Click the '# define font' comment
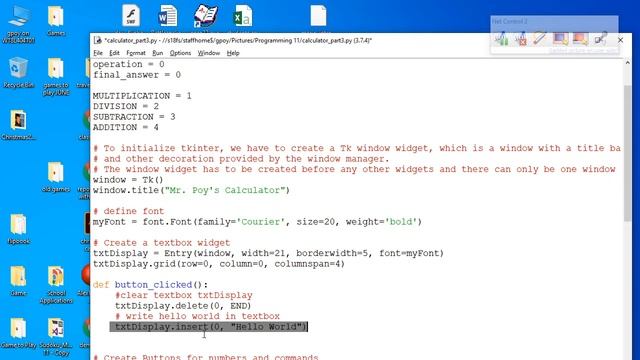Image resolution: width=640 pixels, height=360 pixels. coord(129,211)
